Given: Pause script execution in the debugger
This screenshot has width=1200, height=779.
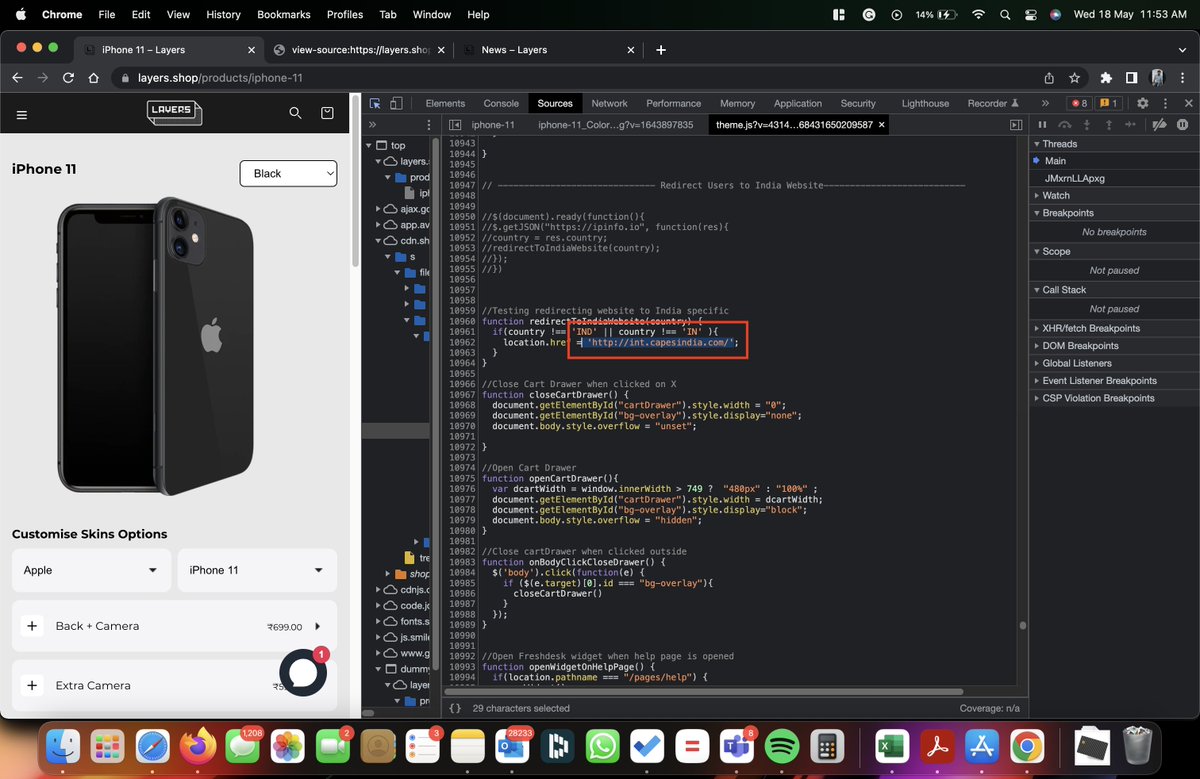Looking at the screenshot, I should click(x=1042, y=125).
